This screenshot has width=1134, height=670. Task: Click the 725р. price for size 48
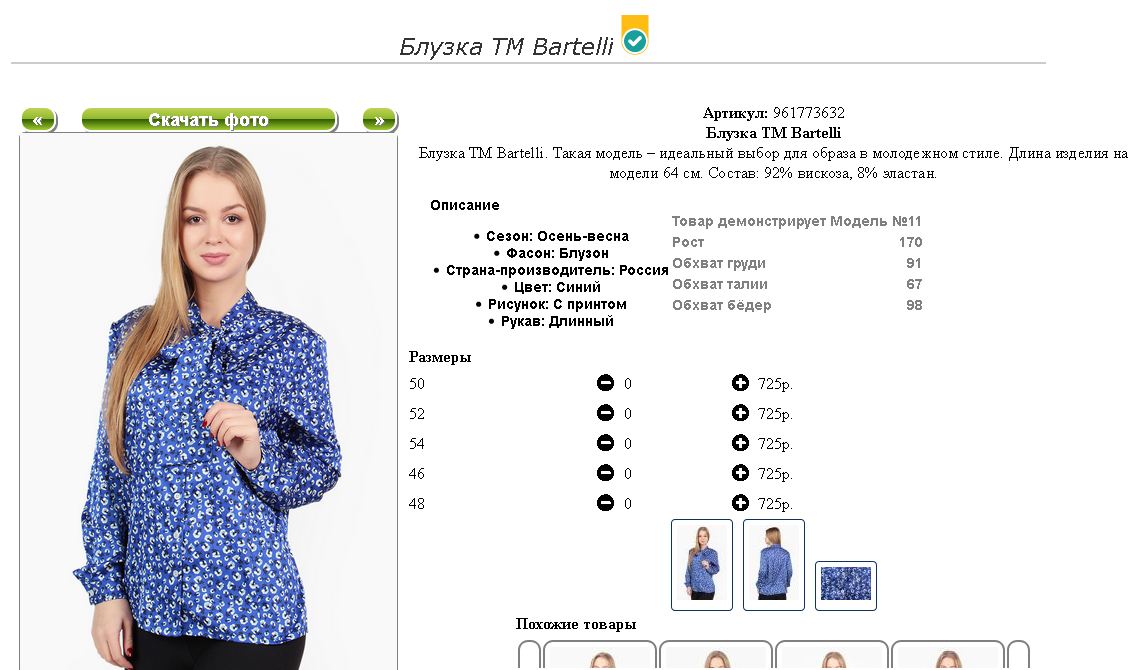pyautogui.click(x=775, y=504)
